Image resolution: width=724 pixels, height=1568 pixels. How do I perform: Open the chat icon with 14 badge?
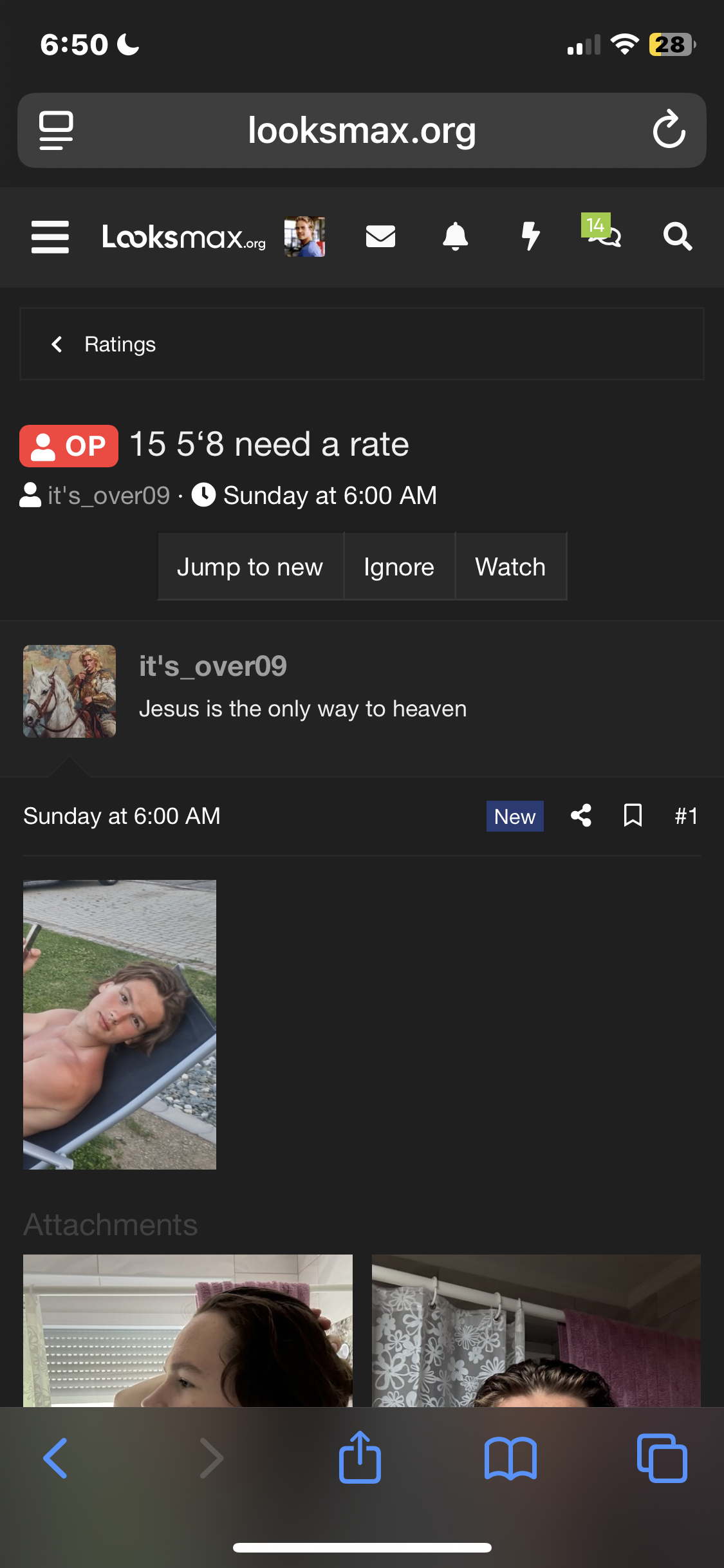[x=604, y=234]
